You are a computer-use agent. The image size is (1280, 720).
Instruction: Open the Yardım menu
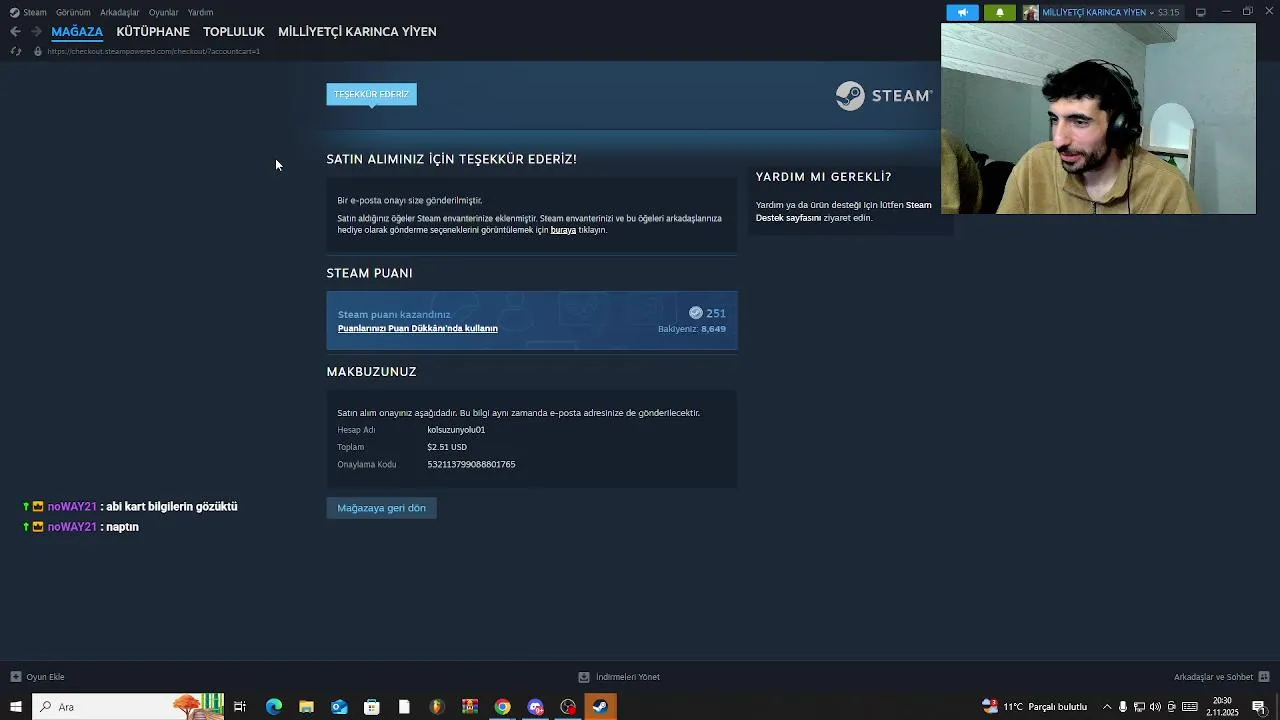pos(200,12)
